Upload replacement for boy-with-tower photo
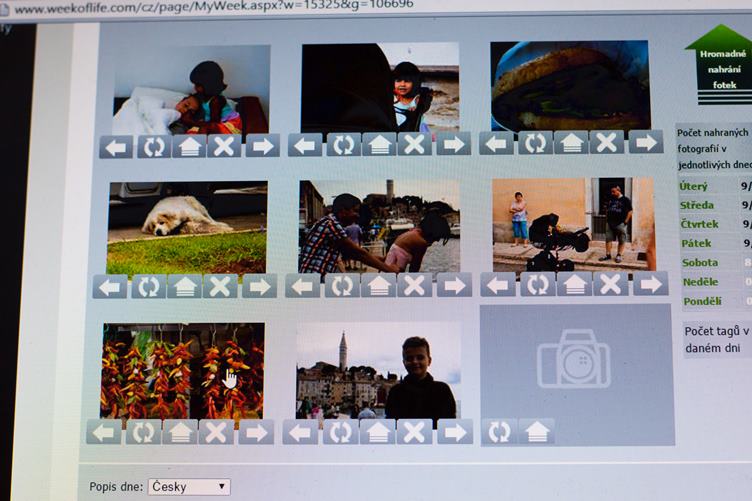The image size is (752, 501). [x=377, y=431]
